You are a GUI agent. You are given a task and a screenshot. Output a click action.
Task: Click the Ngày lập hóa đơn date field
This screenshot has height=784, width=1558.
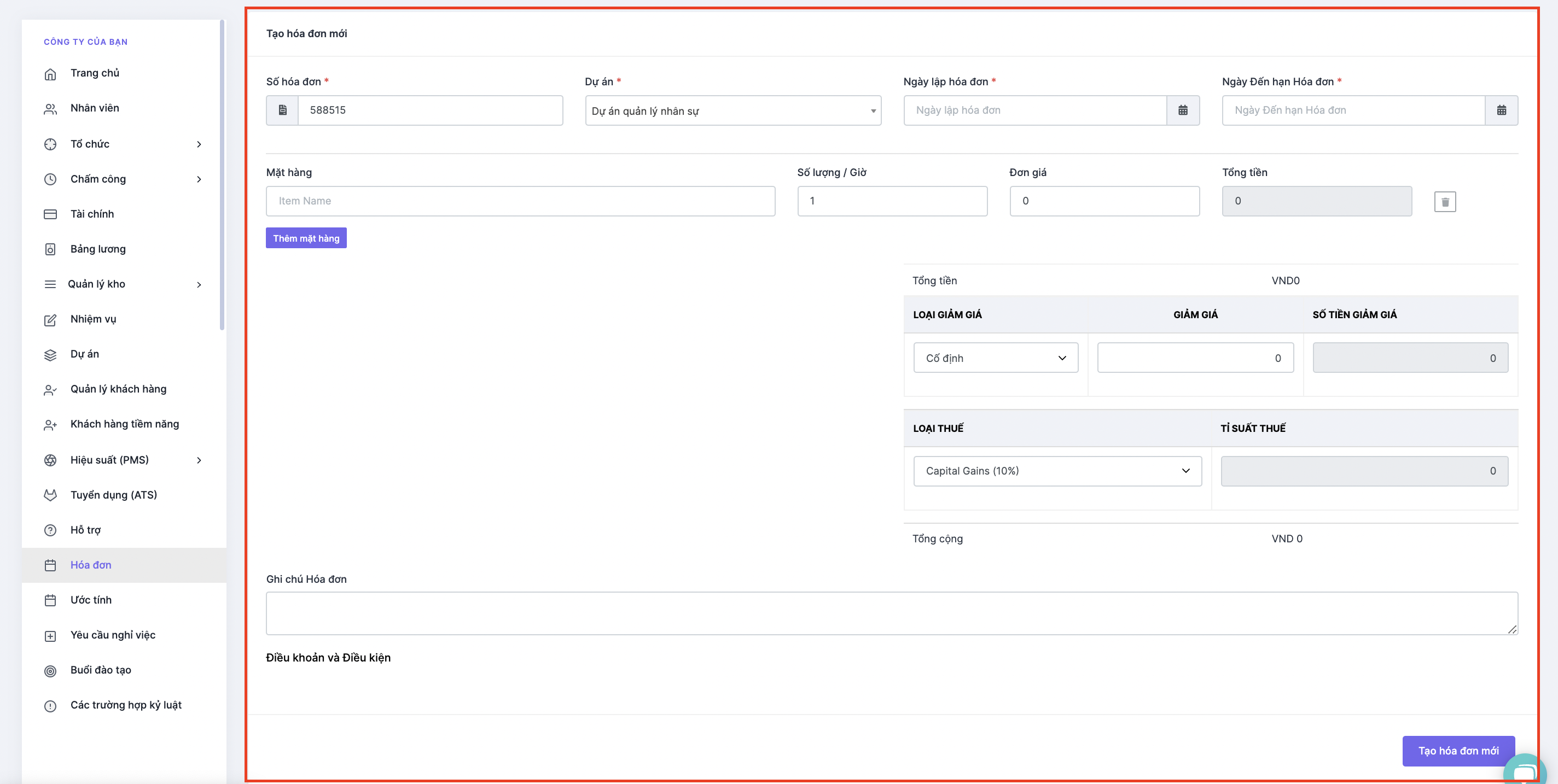(1036, 110)
